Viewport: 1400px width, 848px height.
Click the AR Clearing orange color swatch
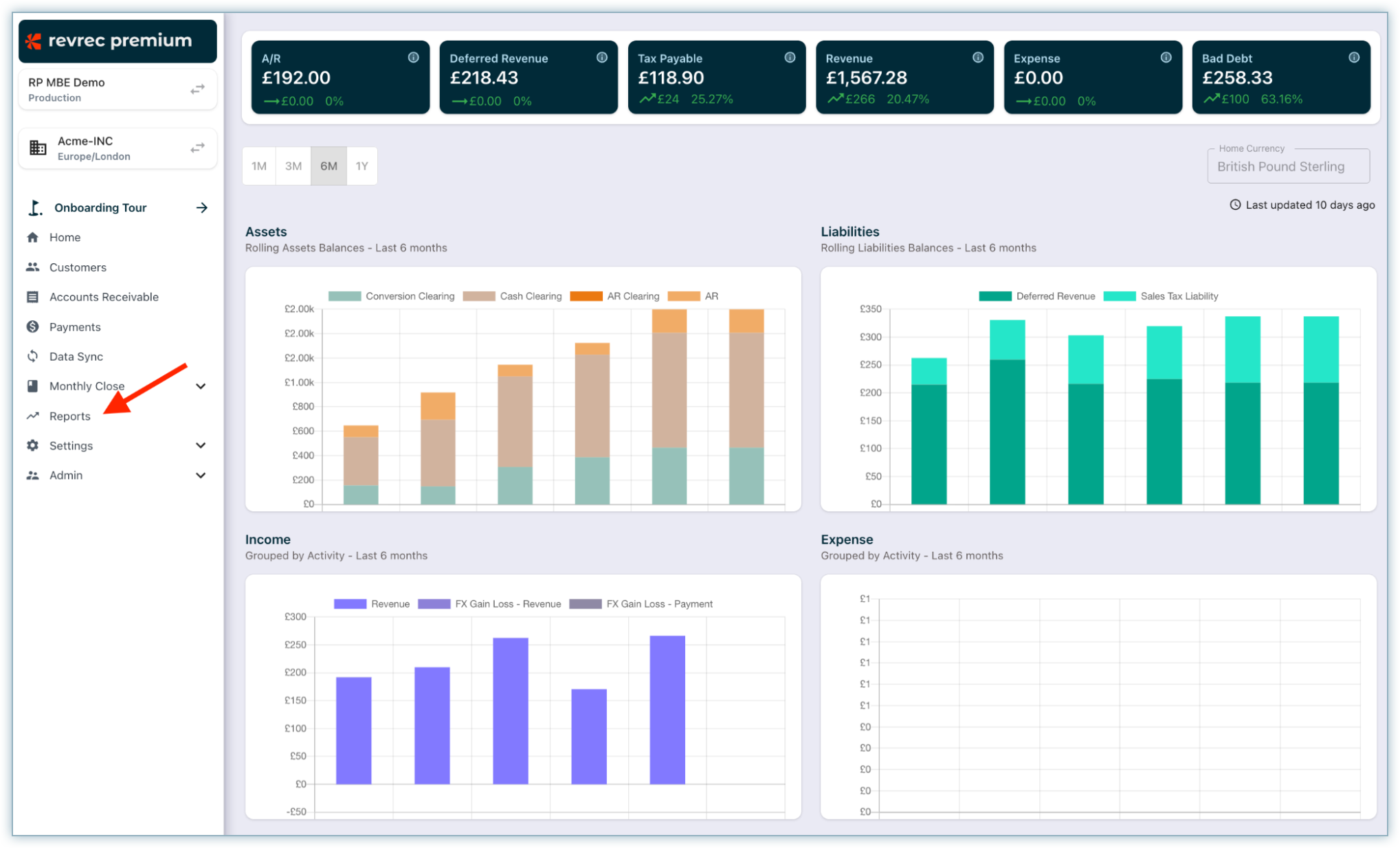(x=586, y=296)
